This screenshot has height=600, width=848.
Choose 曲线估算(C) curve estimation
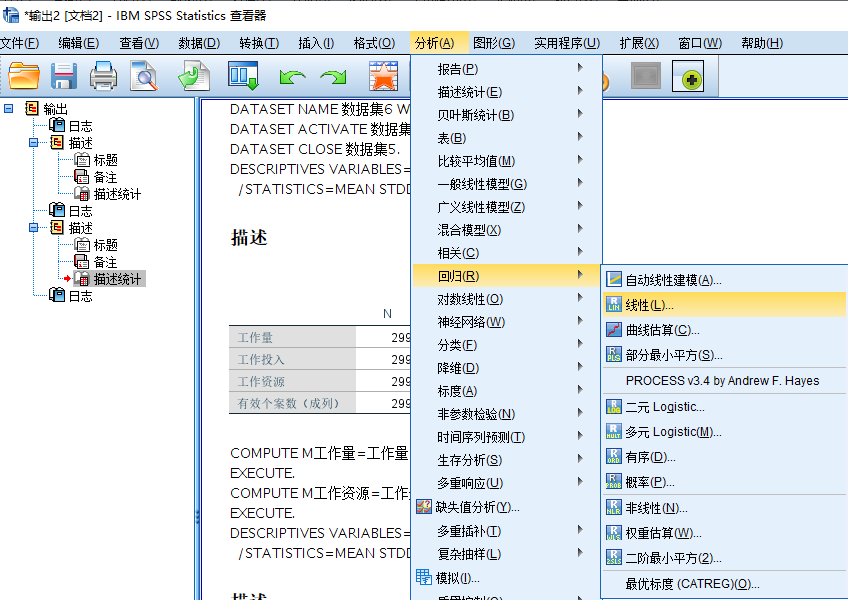pyautogui.click(x=724, y=330)
